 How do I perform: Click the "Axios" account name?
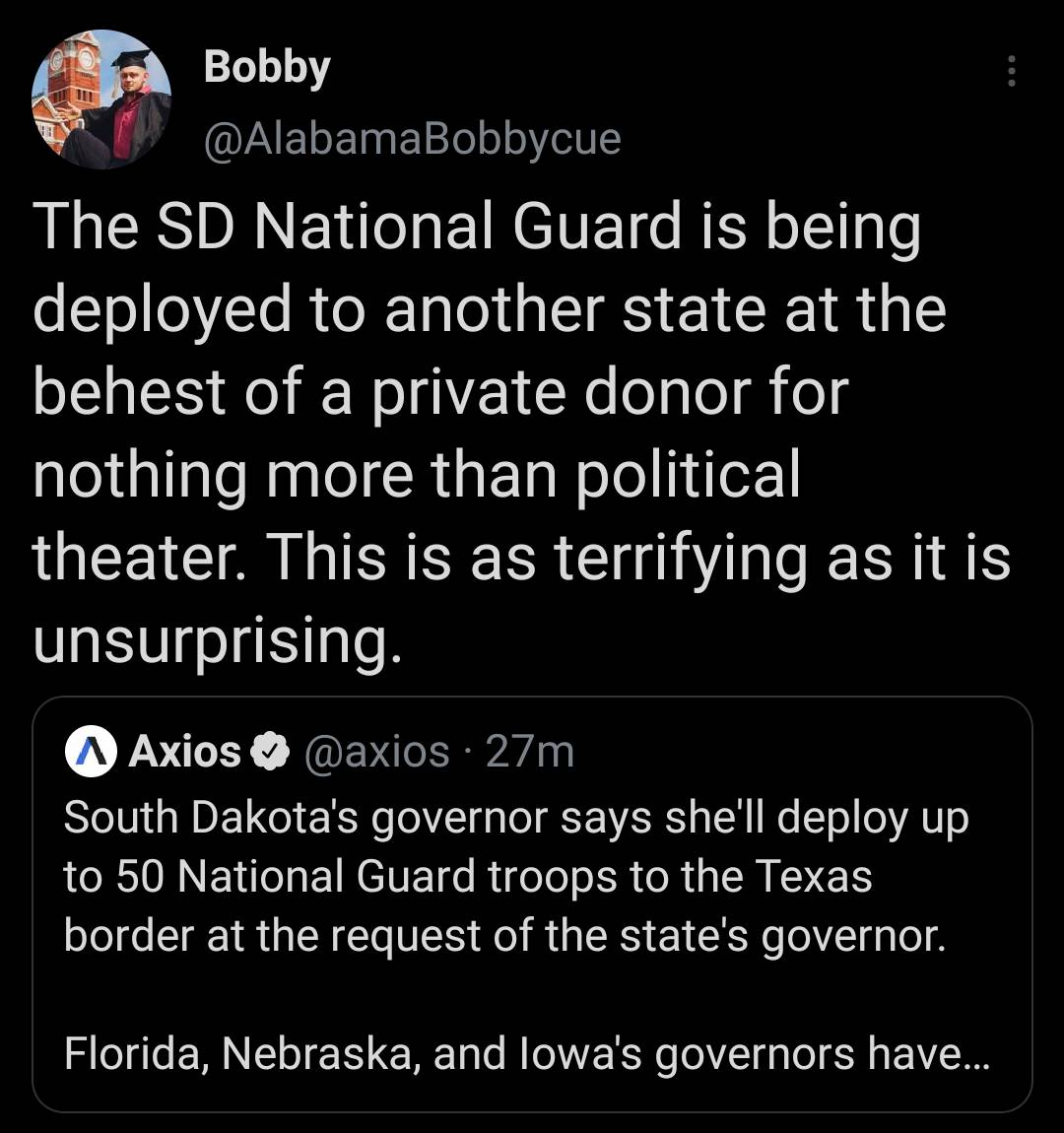[x=184, y=752]
